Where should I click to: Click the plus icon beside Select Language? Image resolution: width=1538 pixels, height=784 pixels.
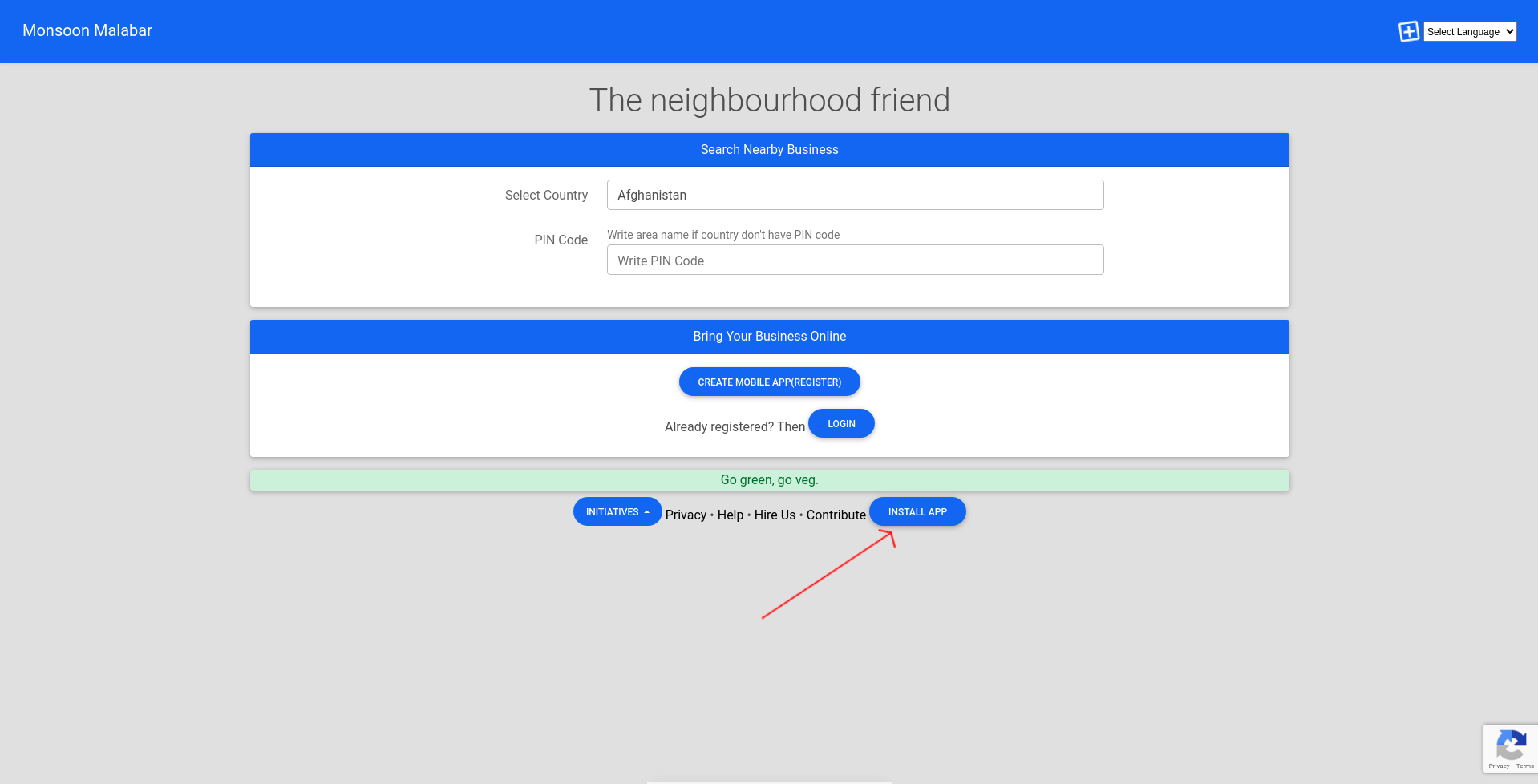pyautogui.click(x=1409, y=31)
